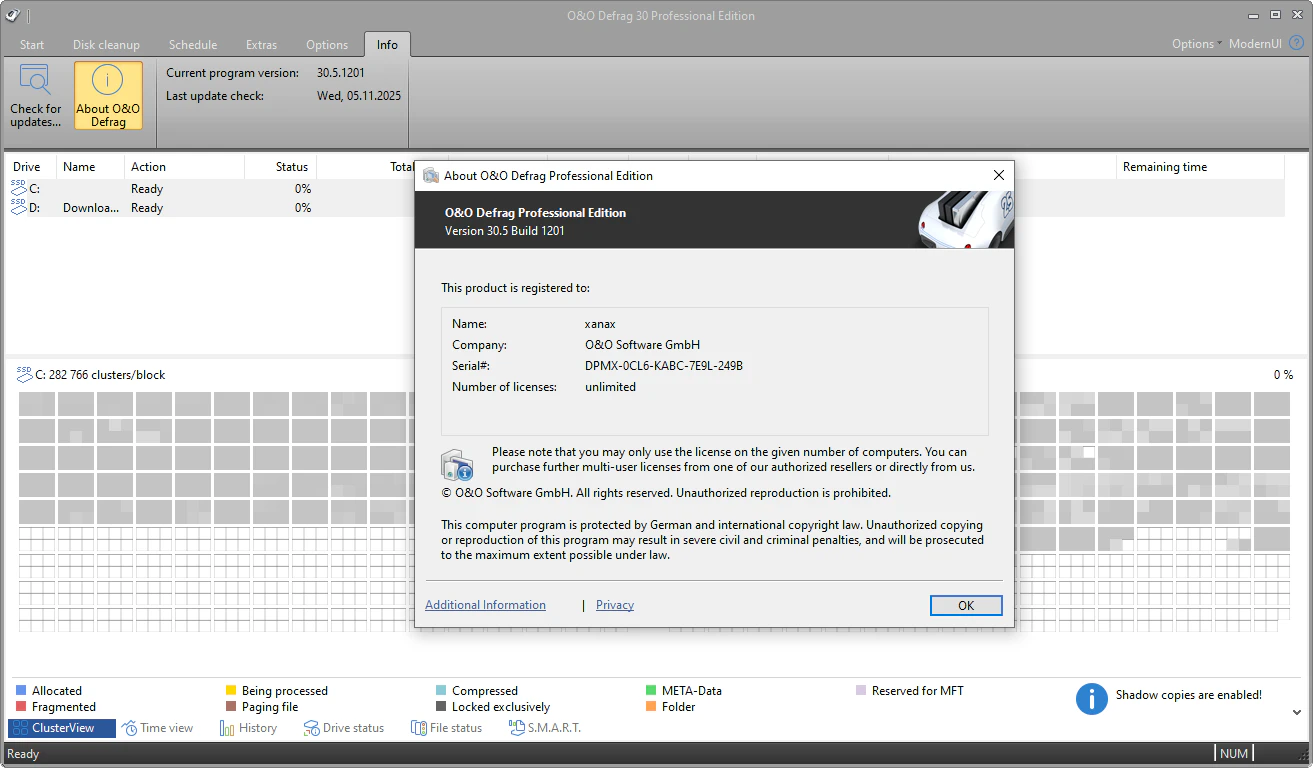Expand the chevron next to the Shadow copies notice
The height and width of the screenshot is (768, 1313).
pyautogui.click(x=1297, y=712)
